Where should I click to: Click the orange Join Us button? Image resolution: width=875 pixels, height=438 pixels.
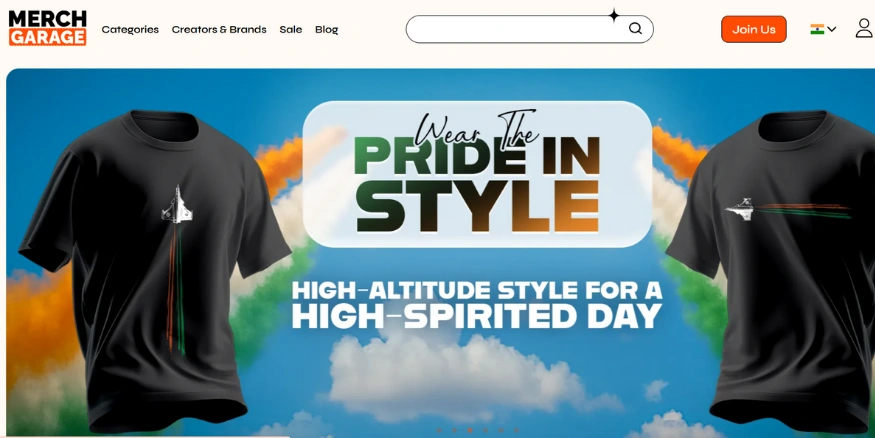tap(753, 29)
